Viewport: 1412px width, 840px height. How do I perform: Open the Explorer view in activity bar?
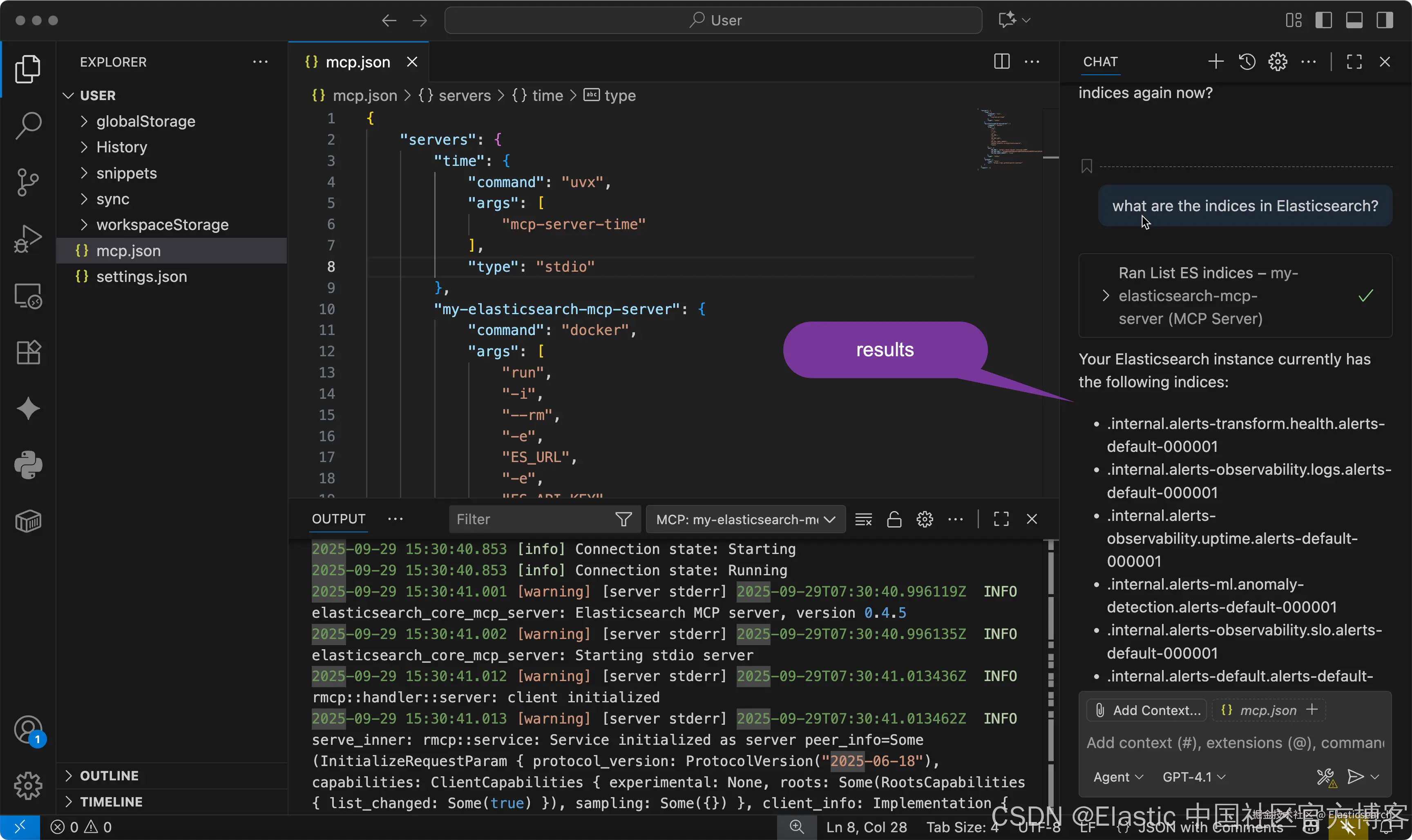[28, 69]
